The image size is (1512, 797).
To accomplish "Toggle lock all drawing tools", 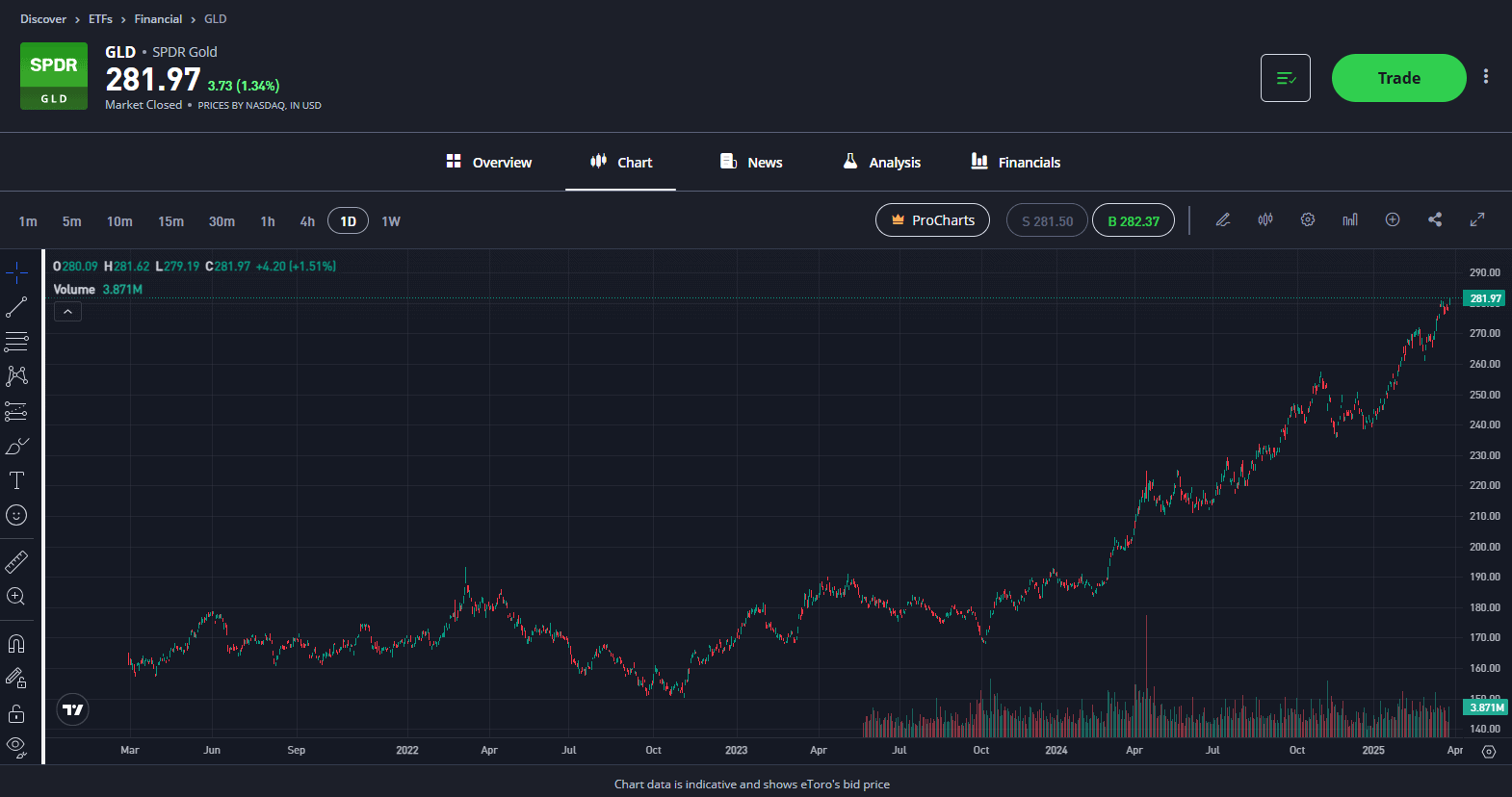I will [x=16, y=713].
